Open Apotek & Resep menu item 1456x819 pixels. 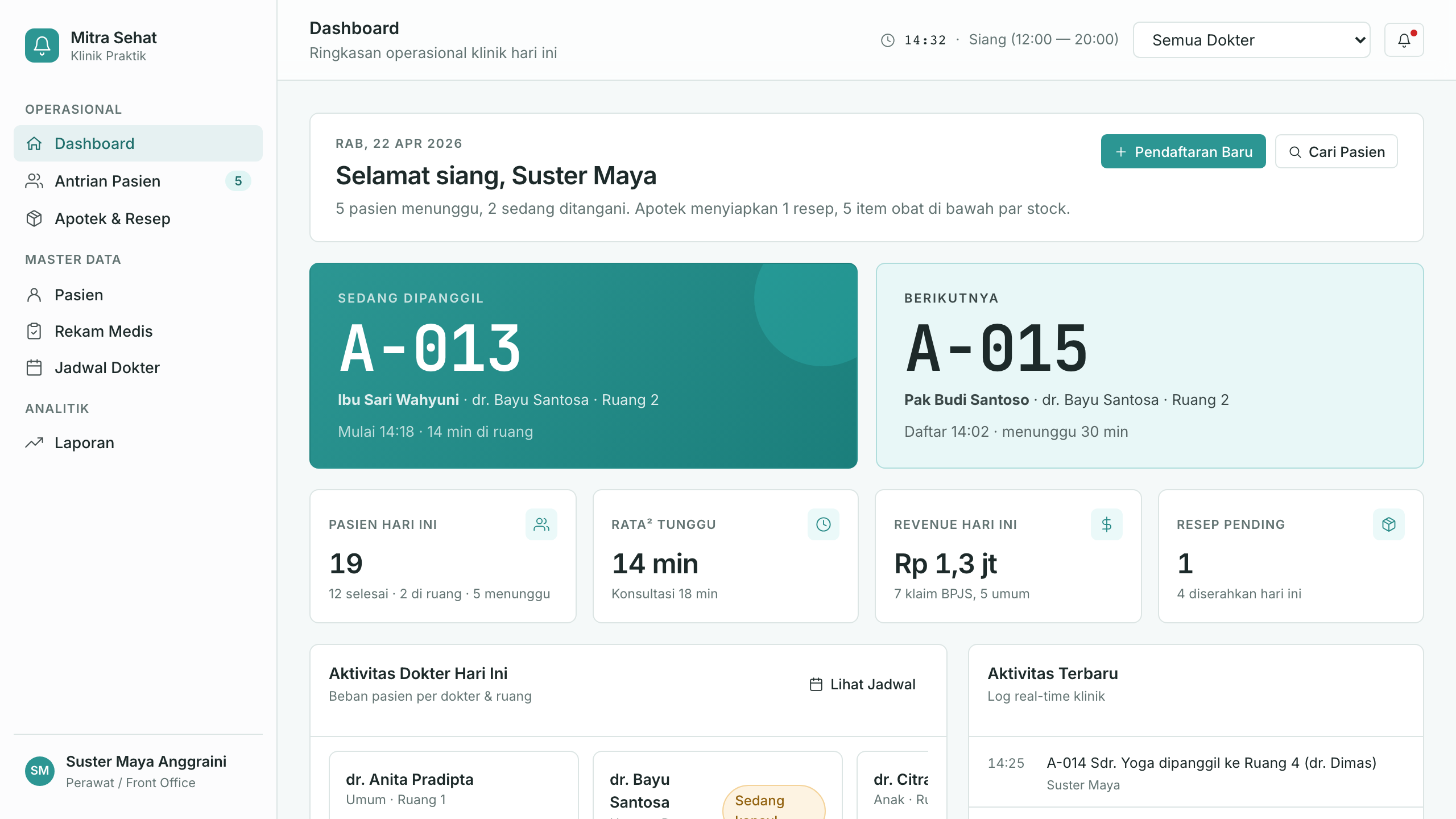point(138,218)
